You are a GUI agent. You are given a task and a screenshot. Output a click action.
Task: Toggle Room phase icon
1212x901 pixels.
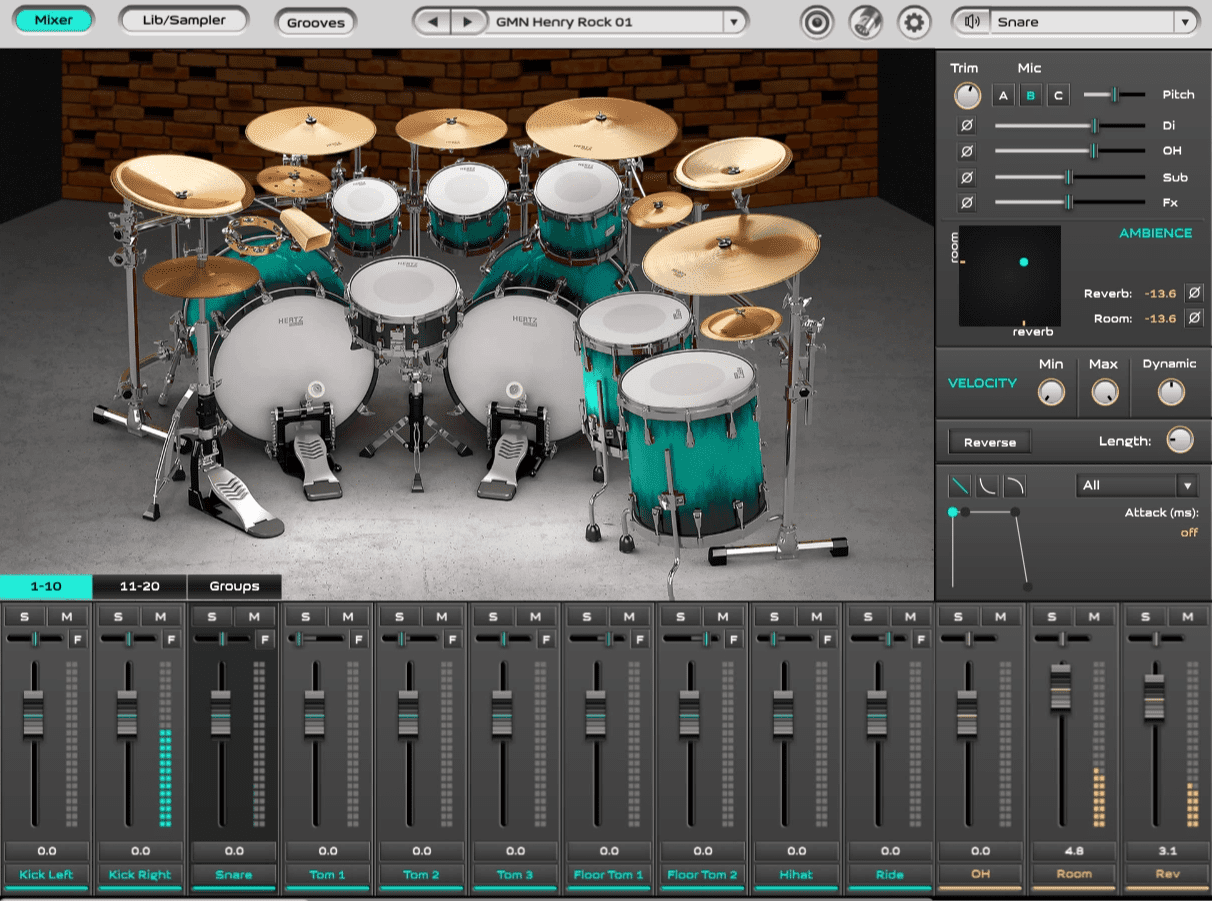click(1193, 318)
